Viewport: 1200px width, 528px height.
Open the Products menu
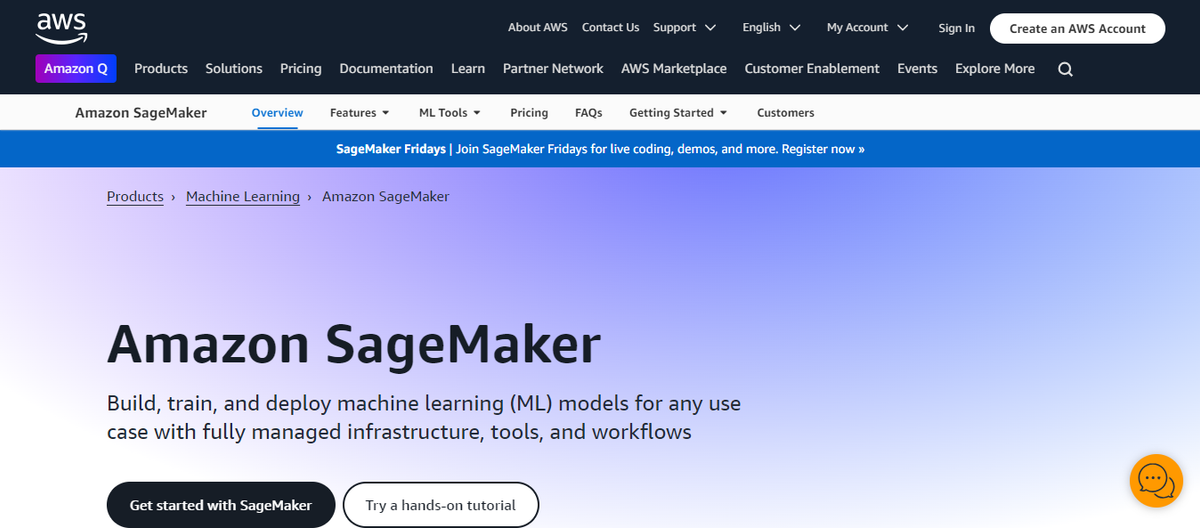pos(161,69)
